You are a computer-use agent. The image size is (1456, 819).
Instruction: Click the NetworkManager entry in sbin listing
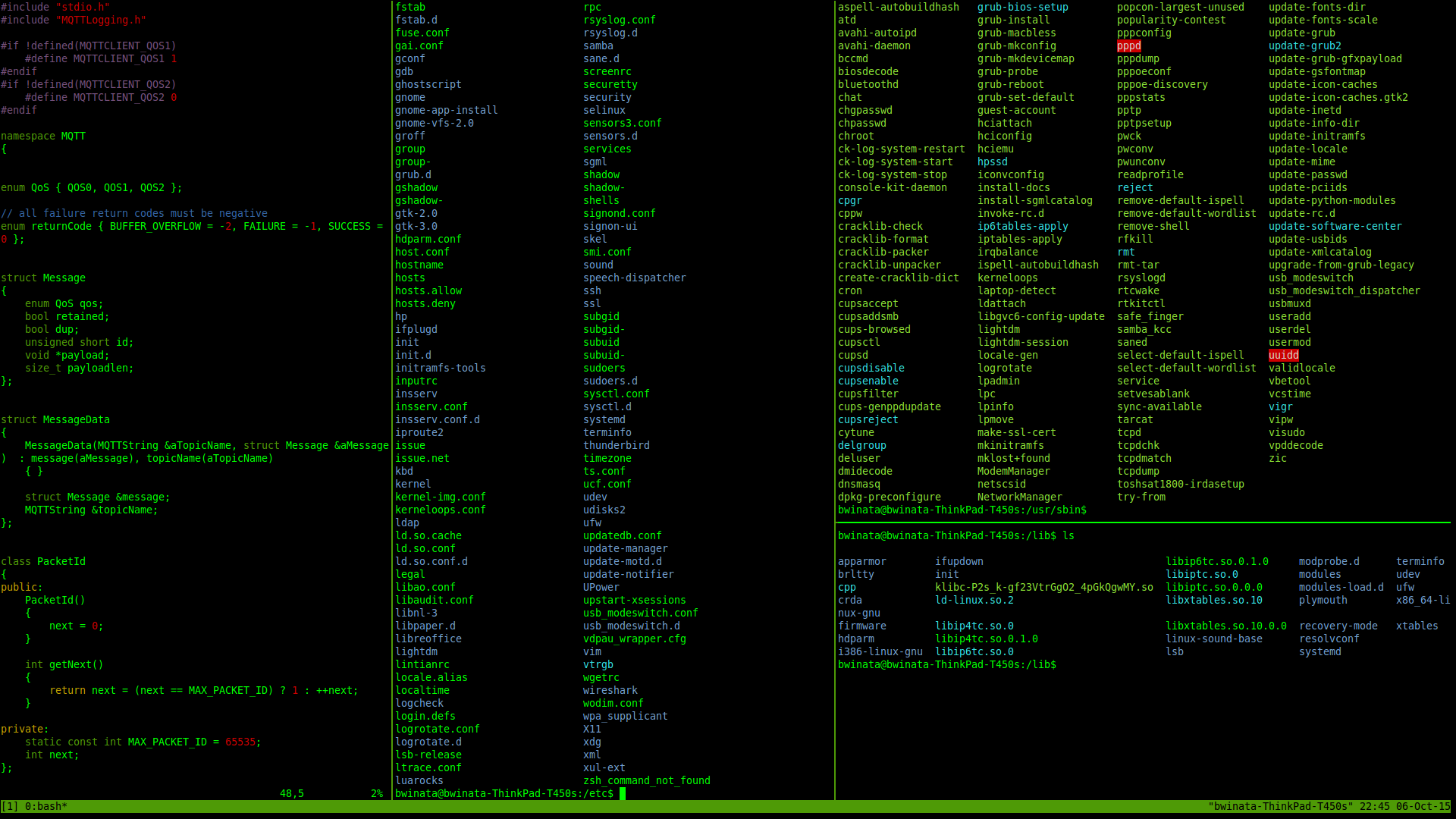[1019, 497]
